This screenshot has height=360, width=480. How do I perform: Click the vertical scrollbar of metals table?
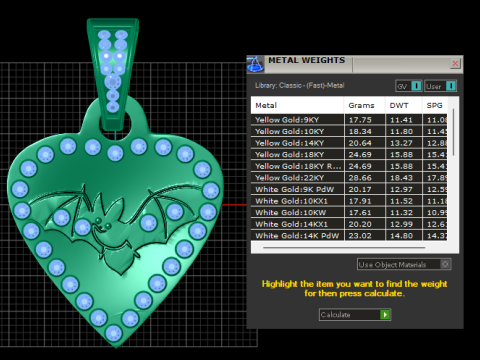[x=453, y=132]
